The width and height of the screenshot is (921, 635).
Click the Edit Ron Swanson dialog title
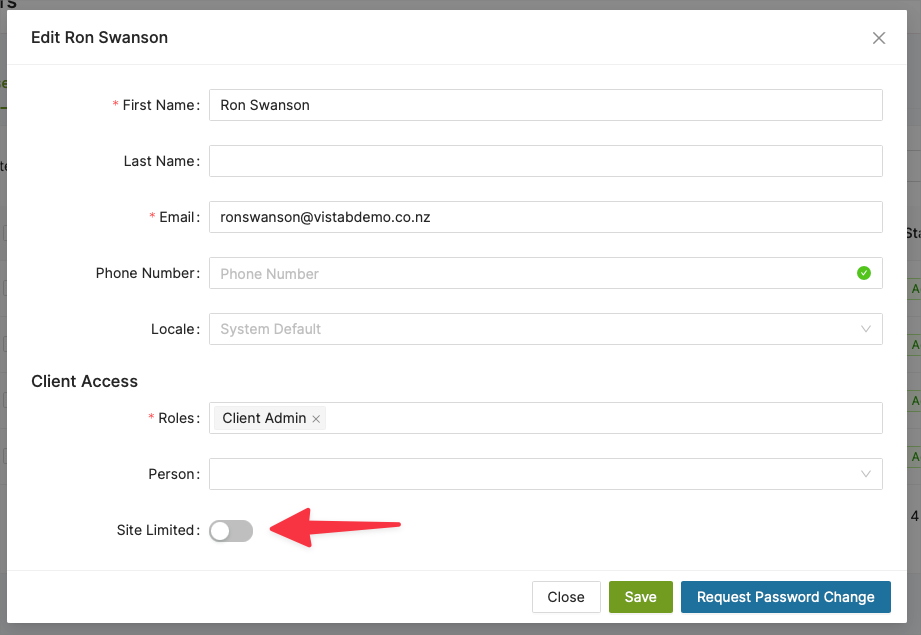100,38
